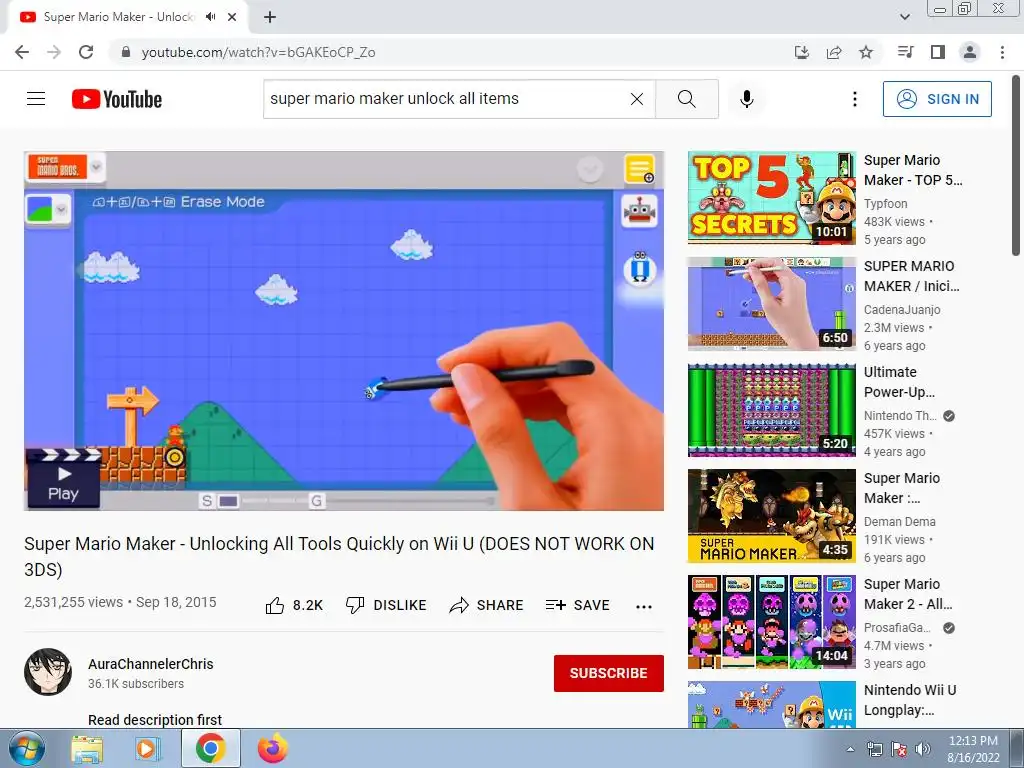Open the system volume icon
This screenshot has width=1024, height=768.
click(x=923, y=749)
